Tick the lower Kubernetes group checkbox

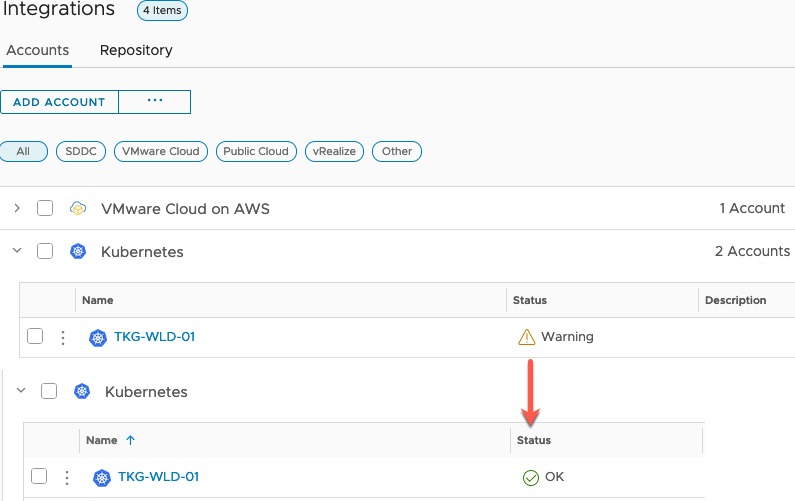pyautogui.click(x=49, y=390)
